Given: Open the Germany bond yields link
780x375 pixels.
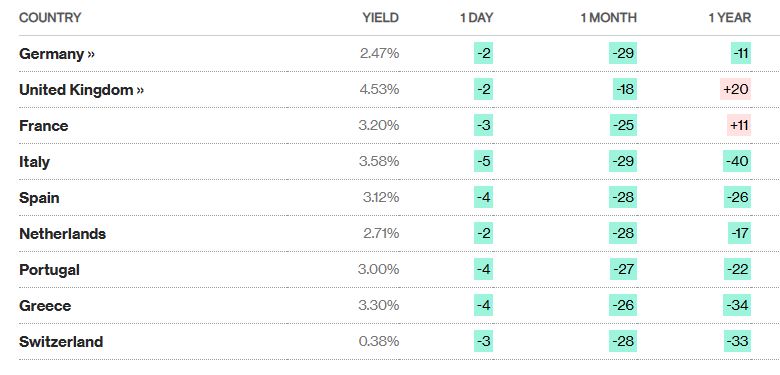Looking at the screenshot, I should 56,54.
